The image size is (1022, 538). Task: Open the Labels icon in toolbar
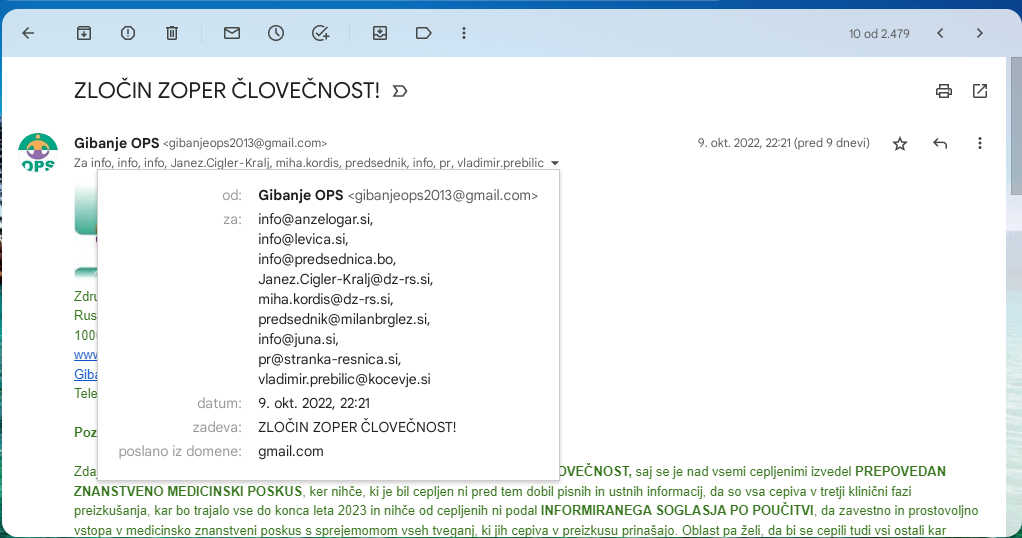coord(423,33)
